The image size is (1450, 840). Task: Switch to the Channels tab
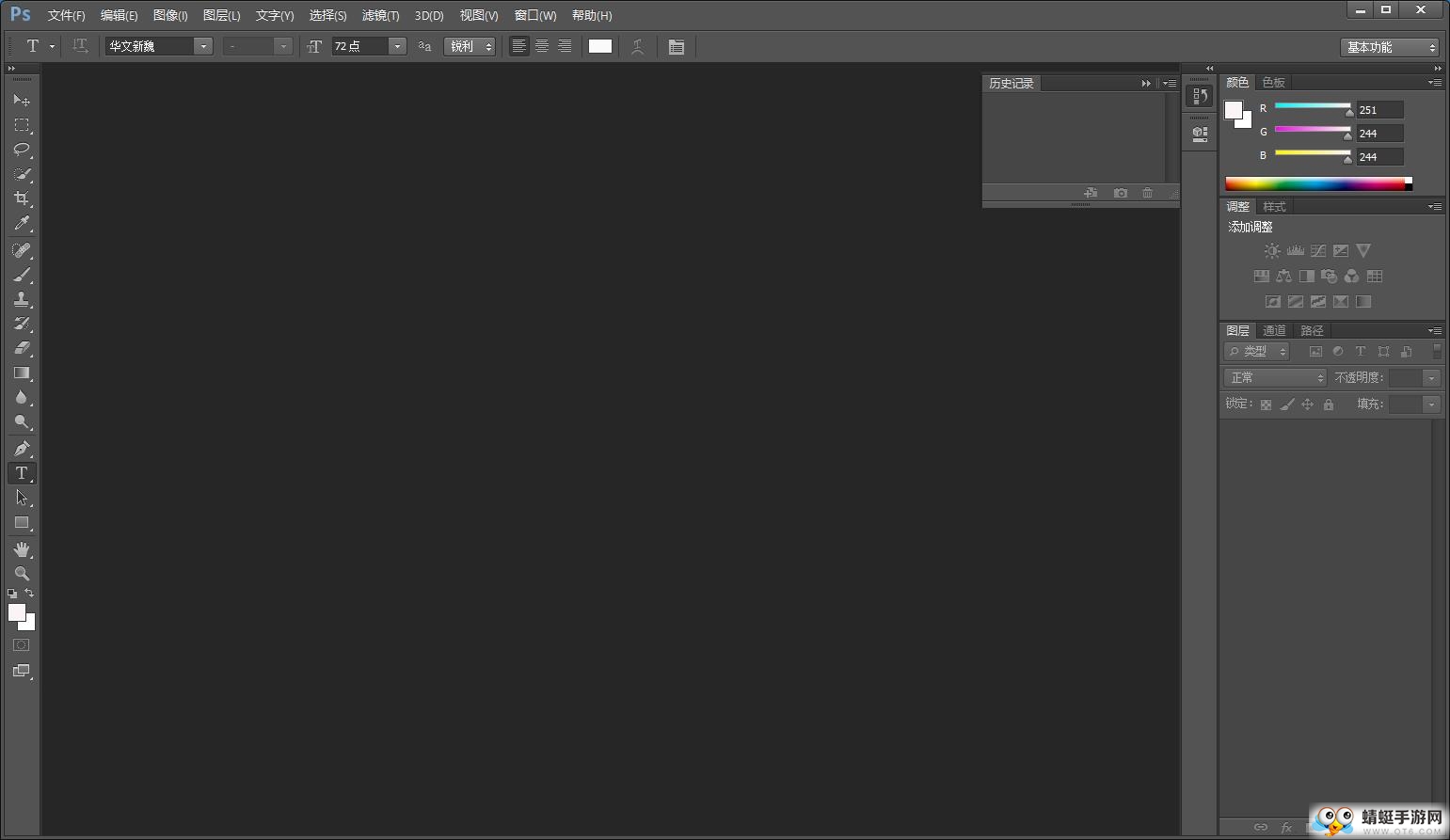[1274, 331]
